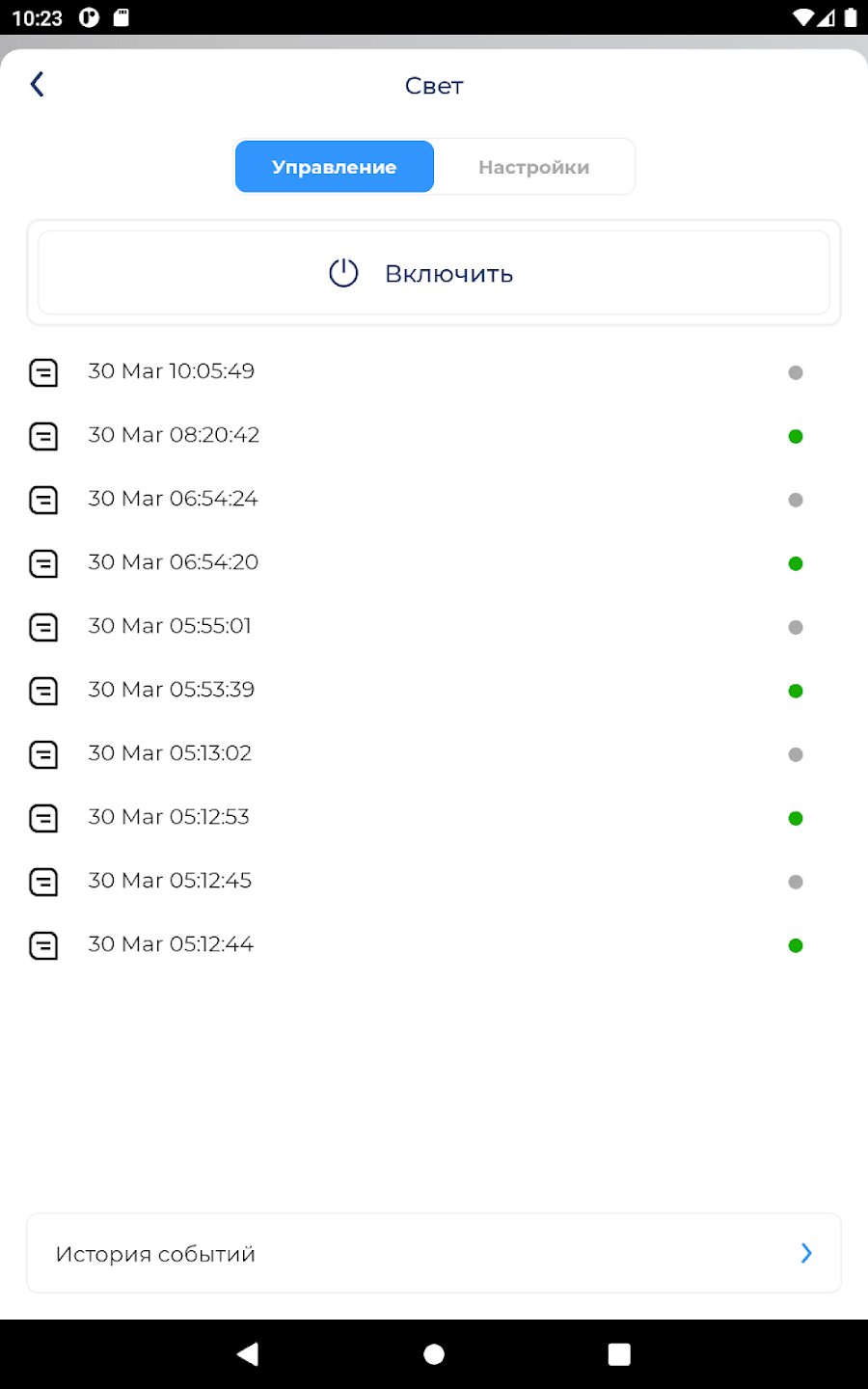Screen dimensions: 868x1389
Task: Open log icon for 30 Mar 06:54:24
Action: (x=43, y=500)
